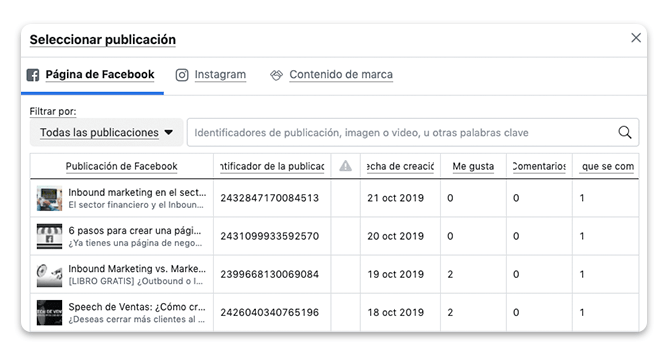The height and width of the screenshot is (364, 665).
Task: Click identifier 2399668130069084
Action: (x=269, y=274)
